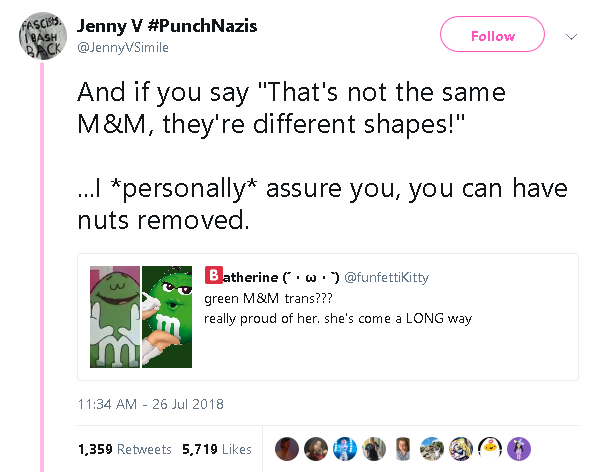Click the person in black shirt liker avatar
The width and height of the screenshot is (604, 472).
(374, 449)
